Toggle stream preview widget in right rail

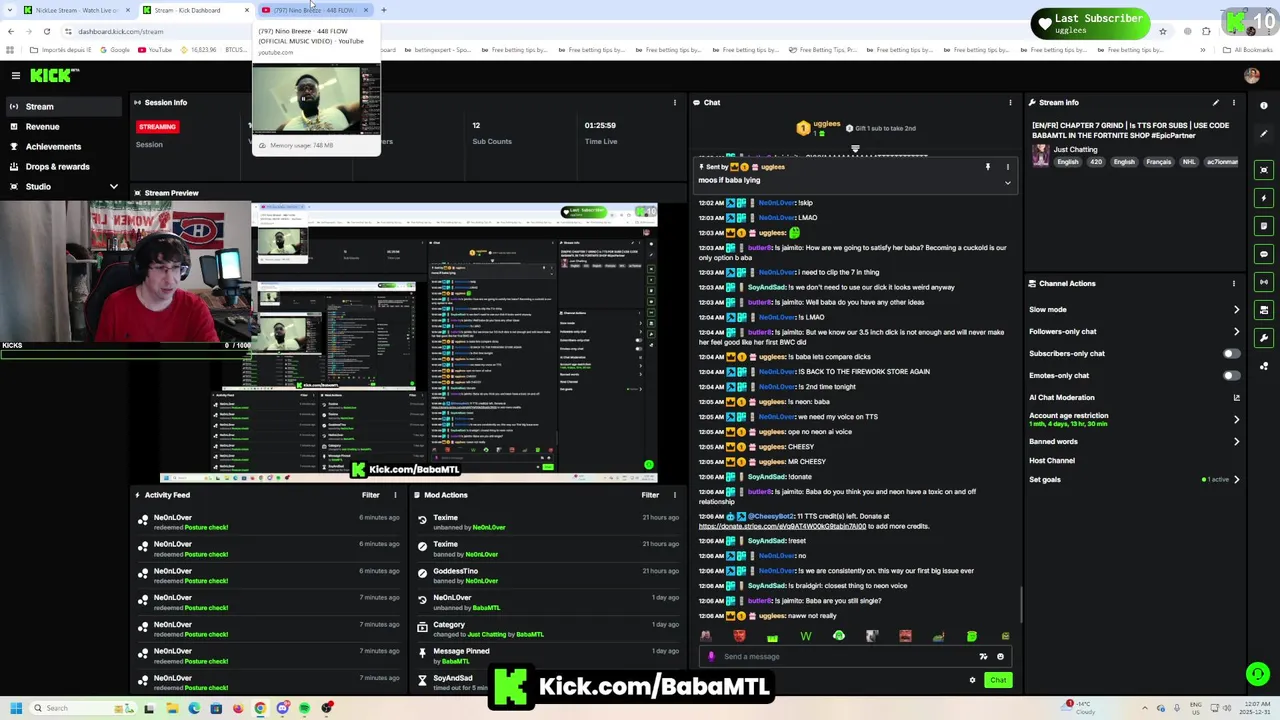coord(1264,170)
